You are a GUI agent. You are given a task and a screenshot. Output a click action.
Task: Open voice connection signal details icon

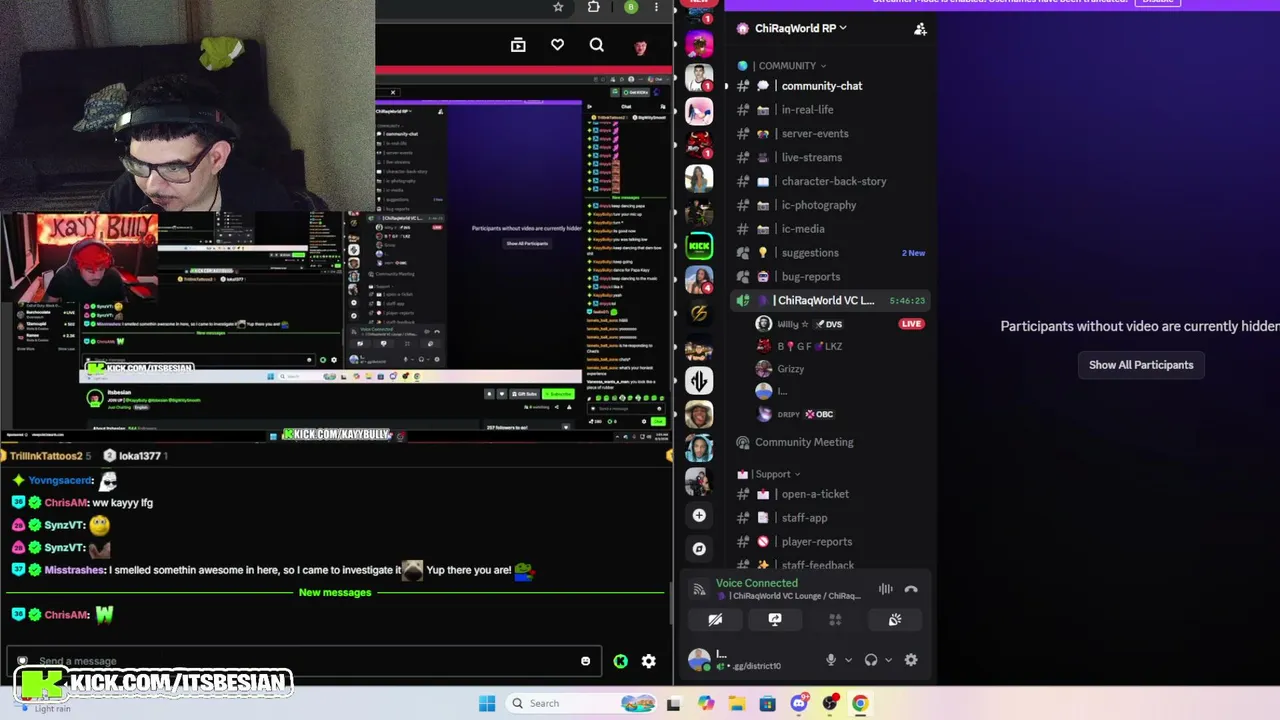click(699, 589)
